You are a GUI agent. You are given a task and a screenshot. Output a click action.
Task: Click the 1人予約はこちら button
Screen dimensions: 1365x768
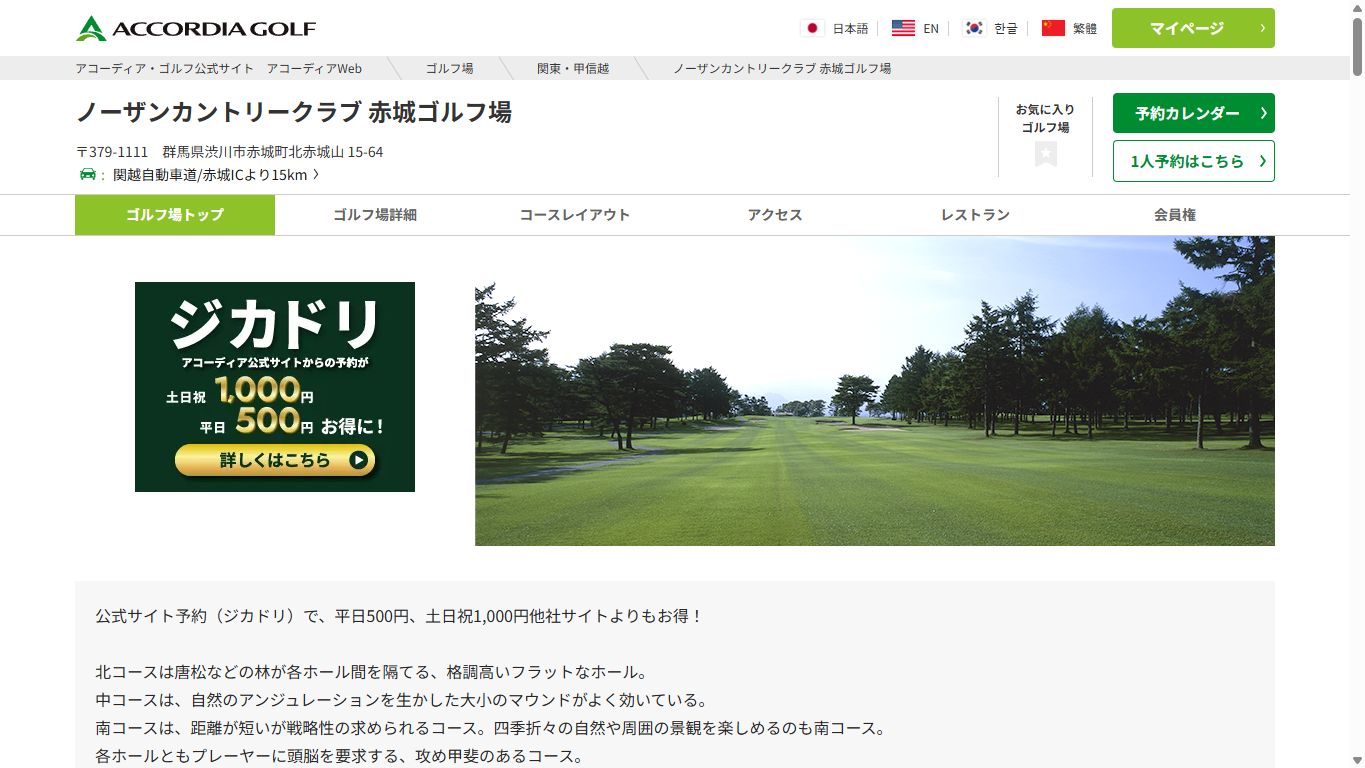click(x=1193, y=161)
